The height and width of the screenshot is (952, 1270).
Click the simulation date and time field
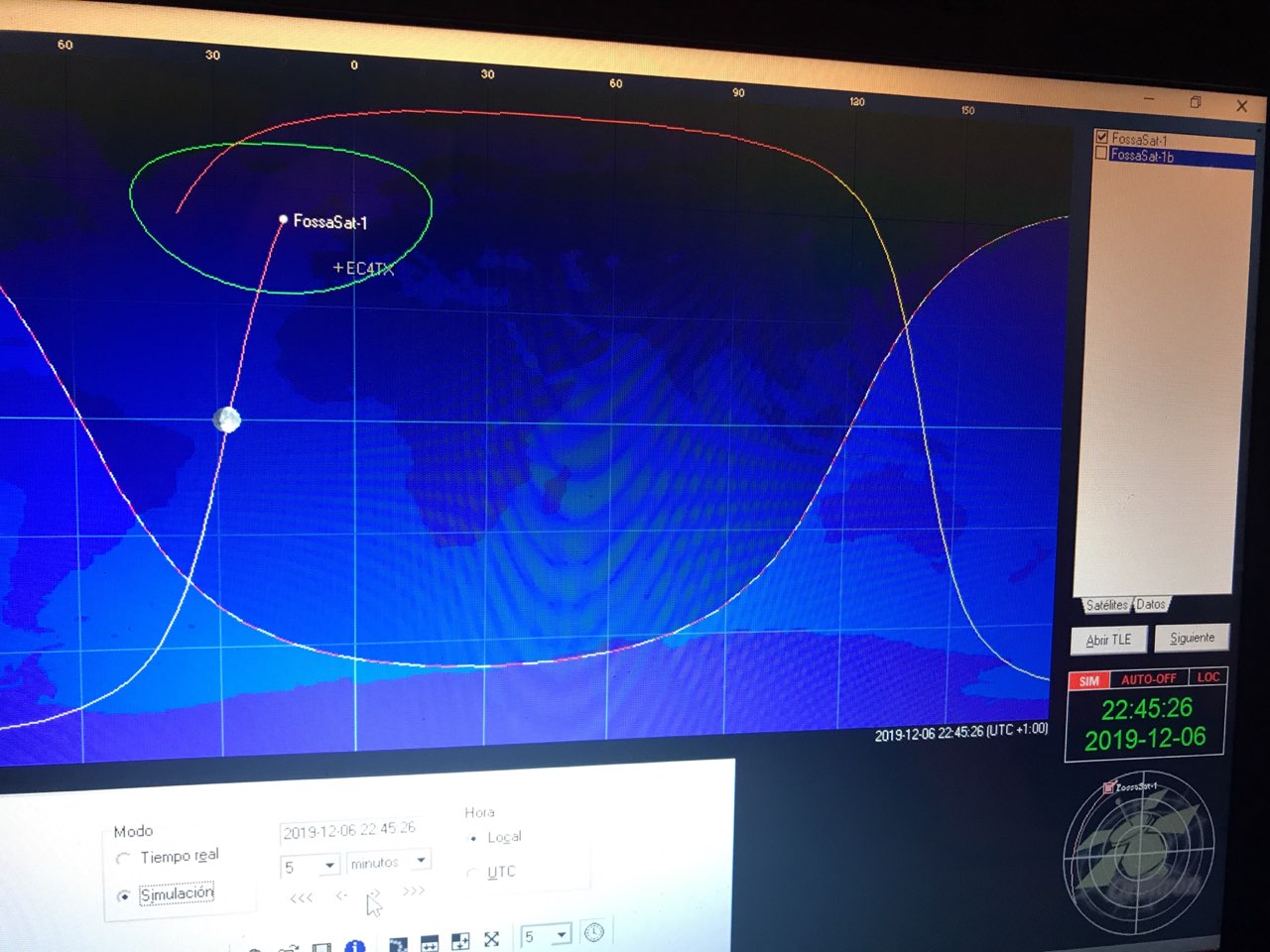(349, 830)
